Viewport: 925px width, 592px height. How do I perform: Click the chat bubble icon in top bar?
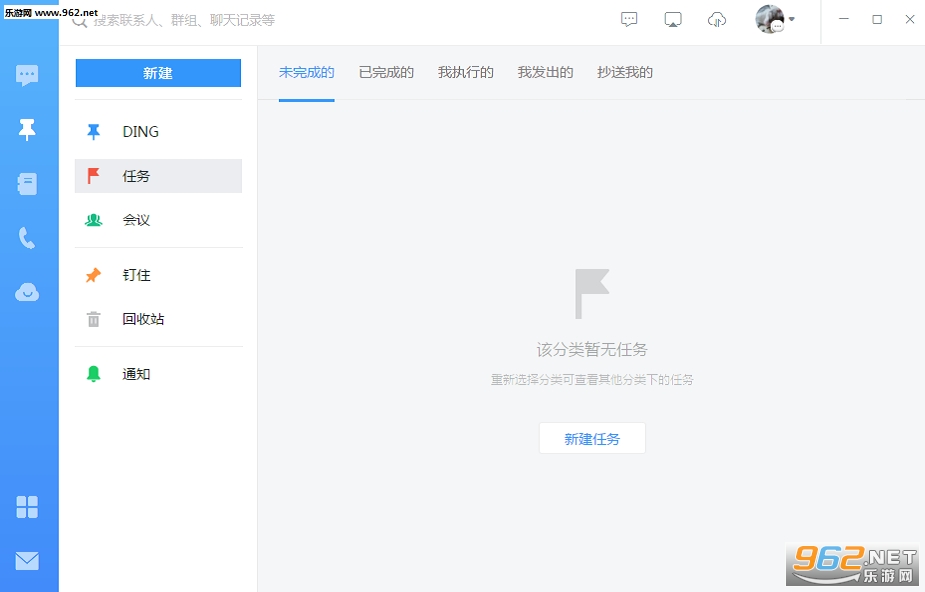point(629,19)
